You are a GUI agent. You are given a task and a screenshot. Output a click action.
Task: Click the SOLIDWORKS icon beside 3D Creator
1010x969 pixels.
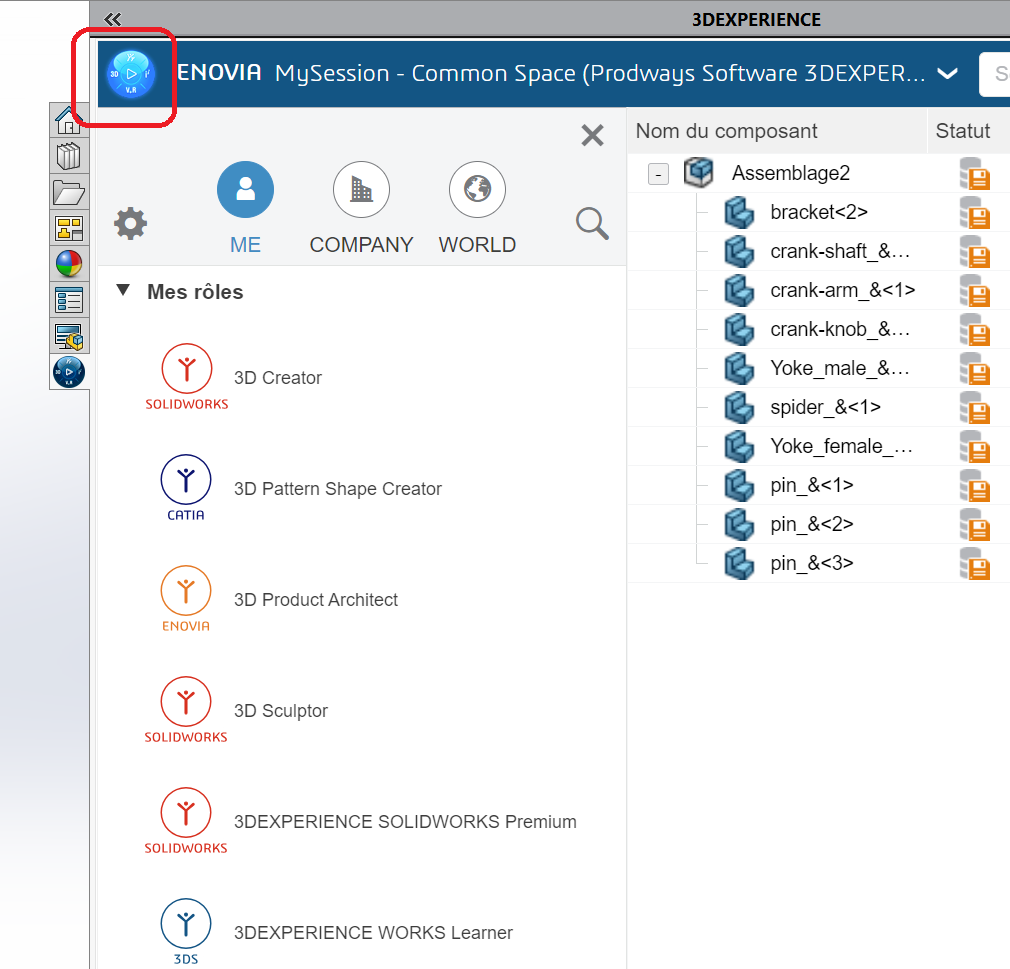click(x=187, y=377)
